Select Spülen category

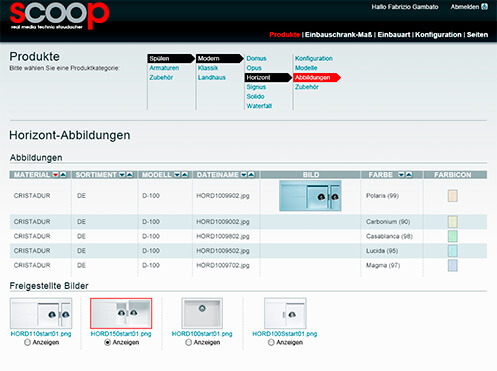pyautogui.click(x=171, y=58)
